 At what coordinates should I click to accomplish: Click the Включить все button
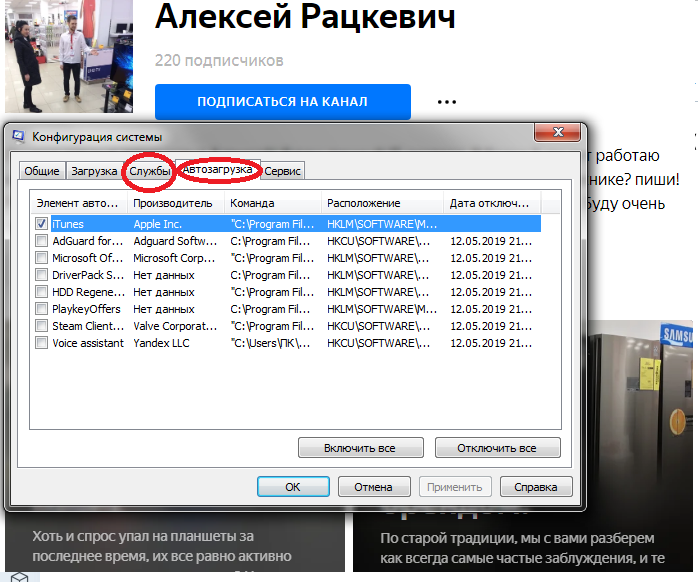tap(361, 448)
